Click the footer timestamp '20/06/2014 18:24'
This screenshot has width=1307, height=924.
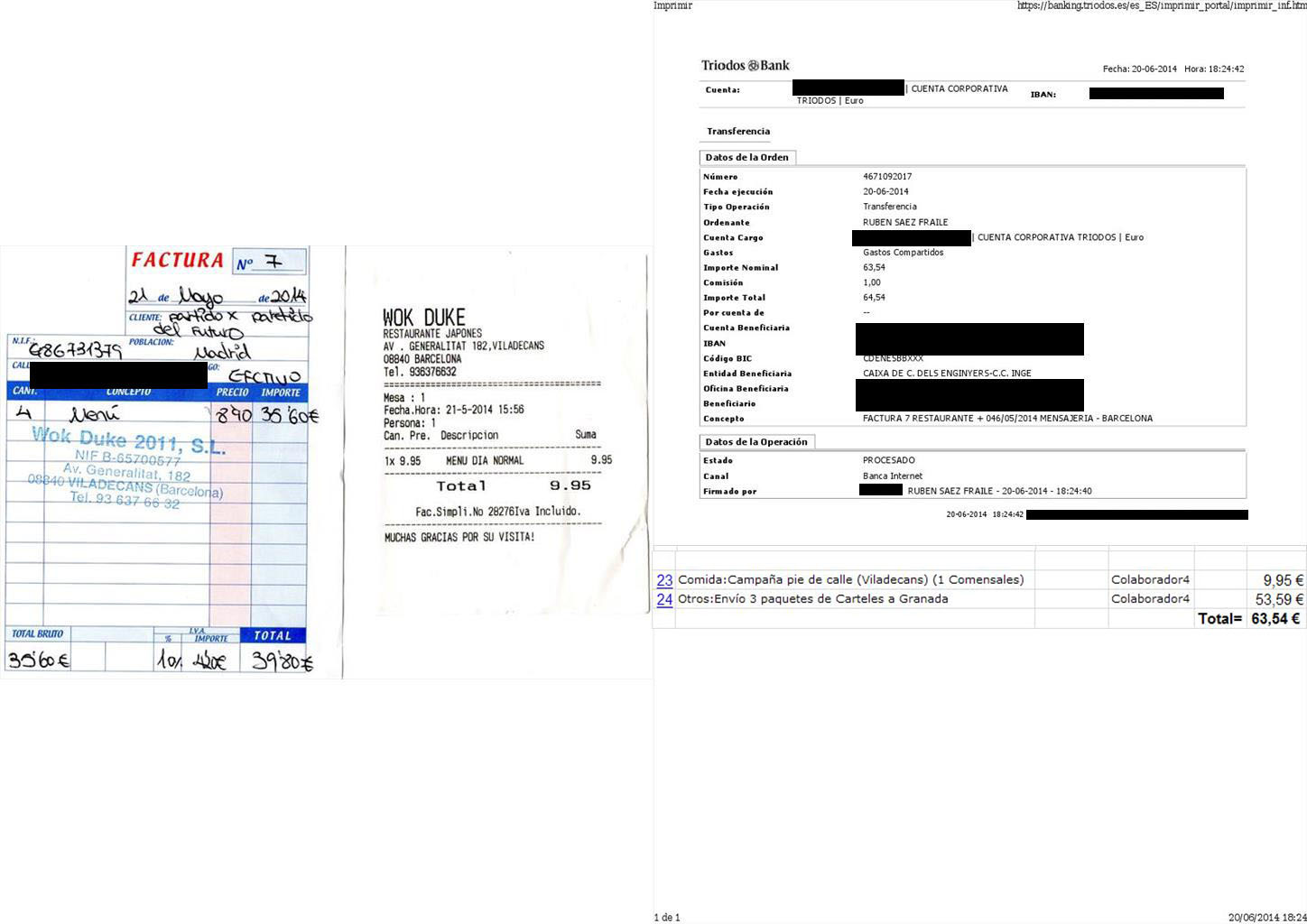click(x=1267, y=918)
